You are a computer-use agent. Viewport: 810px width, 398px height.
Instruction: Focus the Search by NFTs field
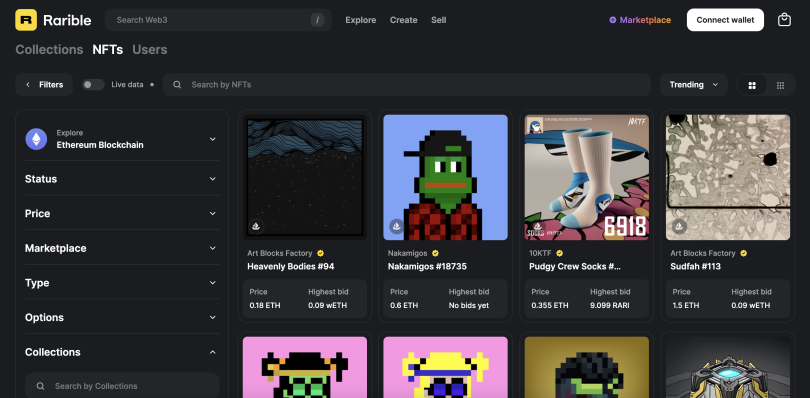(407, 85)
